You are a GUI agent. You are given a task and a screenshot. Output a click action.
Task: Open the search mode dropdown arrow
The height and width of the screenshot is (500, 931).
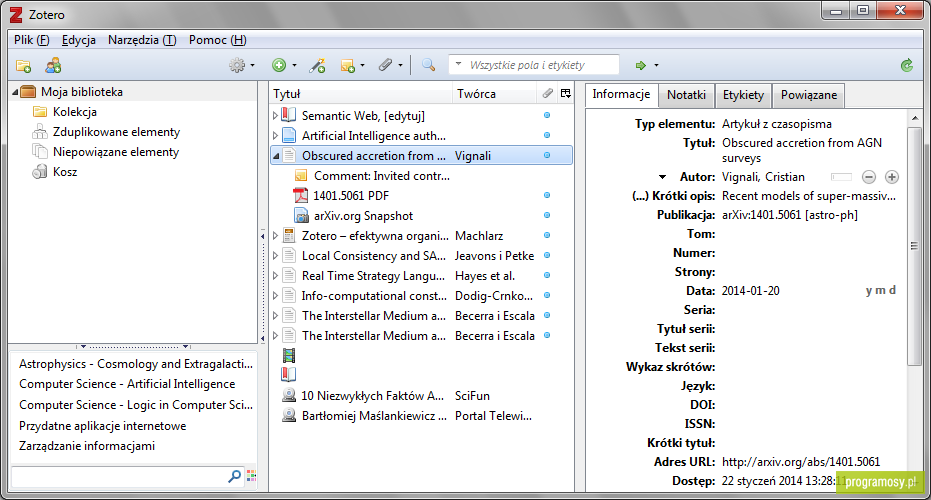point(458,64)
